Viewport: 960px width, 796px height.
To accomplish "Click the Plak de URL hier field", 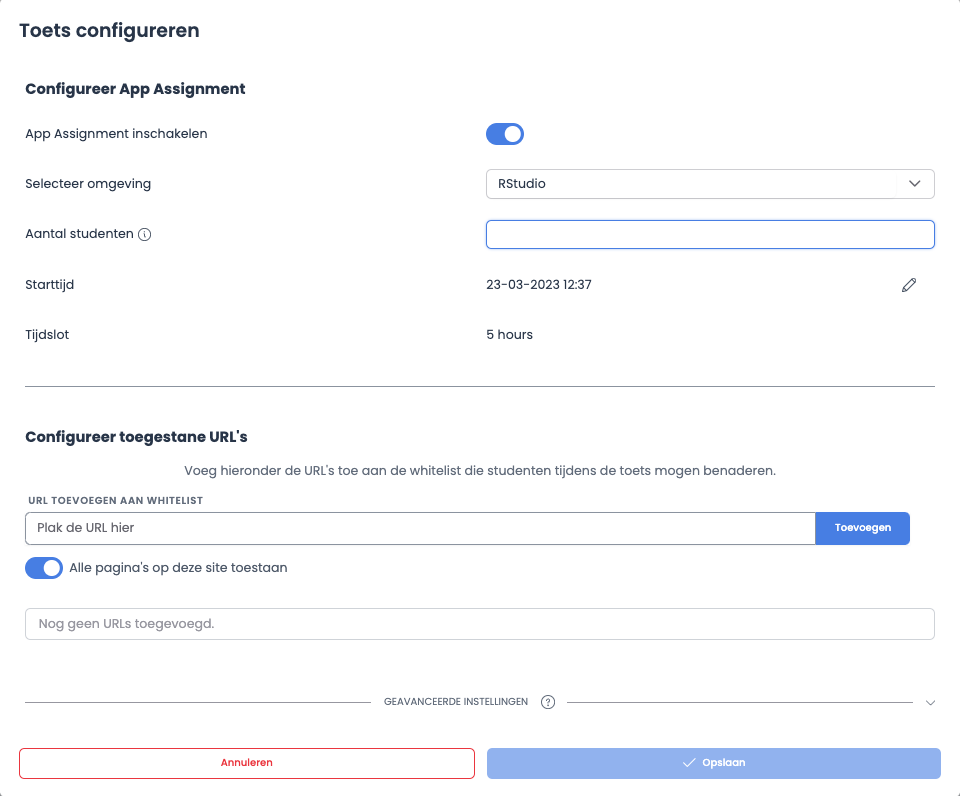I will 420,528.
